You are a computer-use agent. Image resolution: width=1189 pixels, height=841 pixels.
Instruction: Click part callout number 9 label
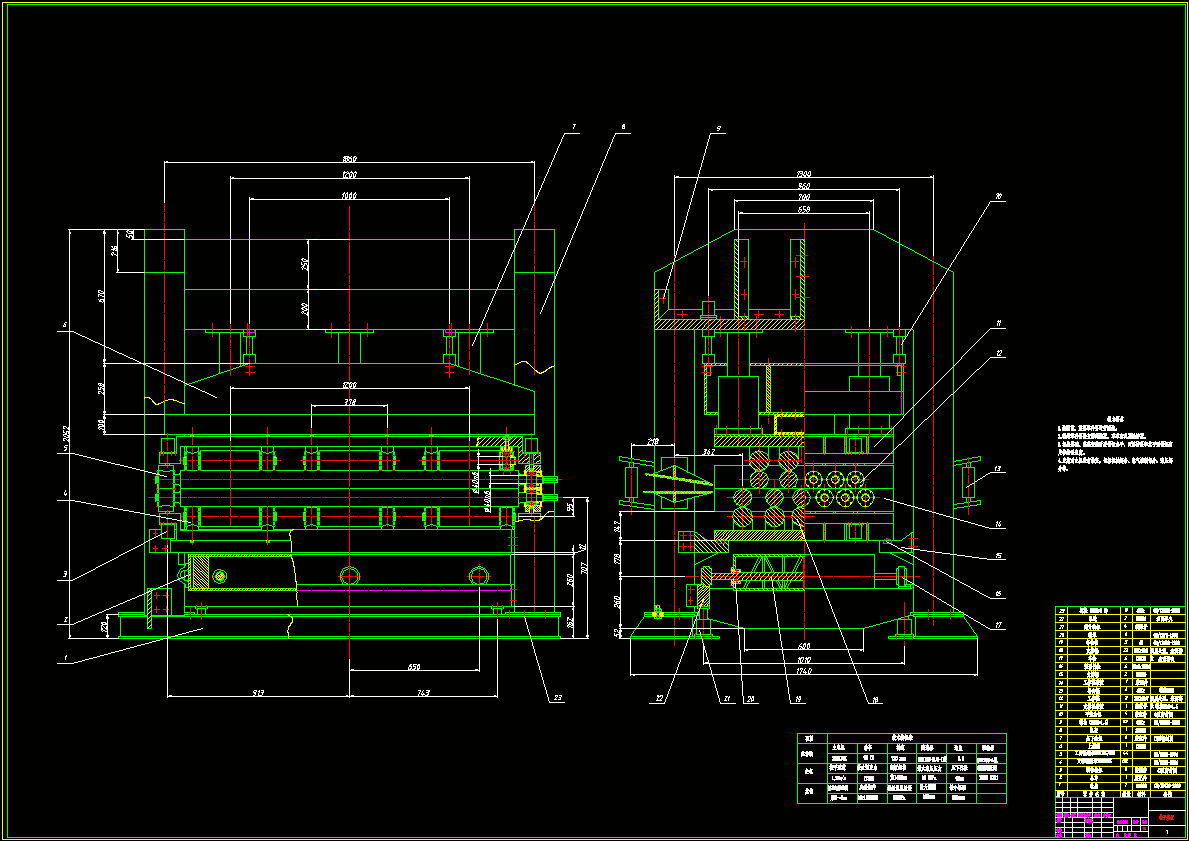717,127
